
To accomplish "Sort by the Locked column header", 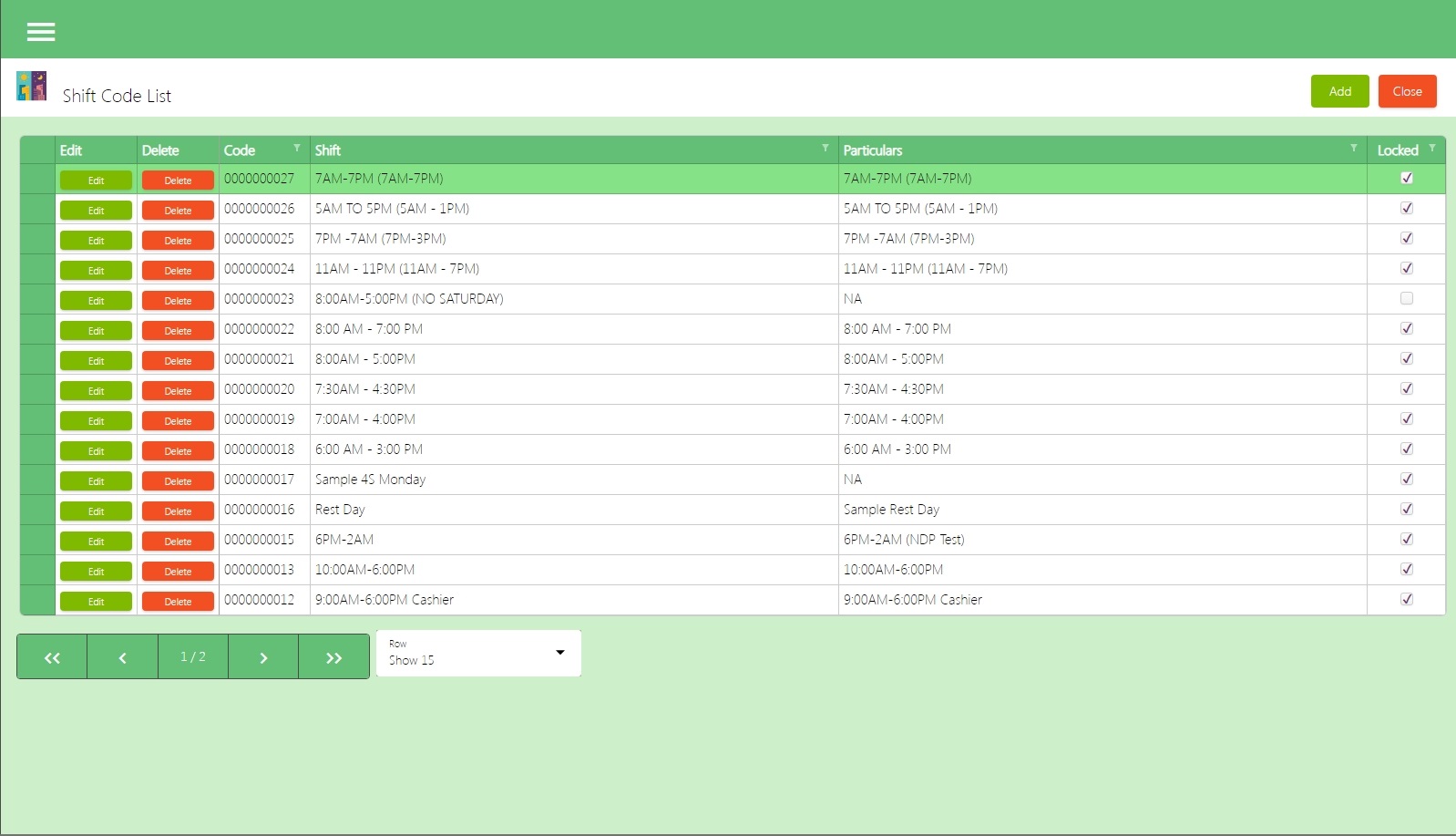I will tap(1398, 150).
